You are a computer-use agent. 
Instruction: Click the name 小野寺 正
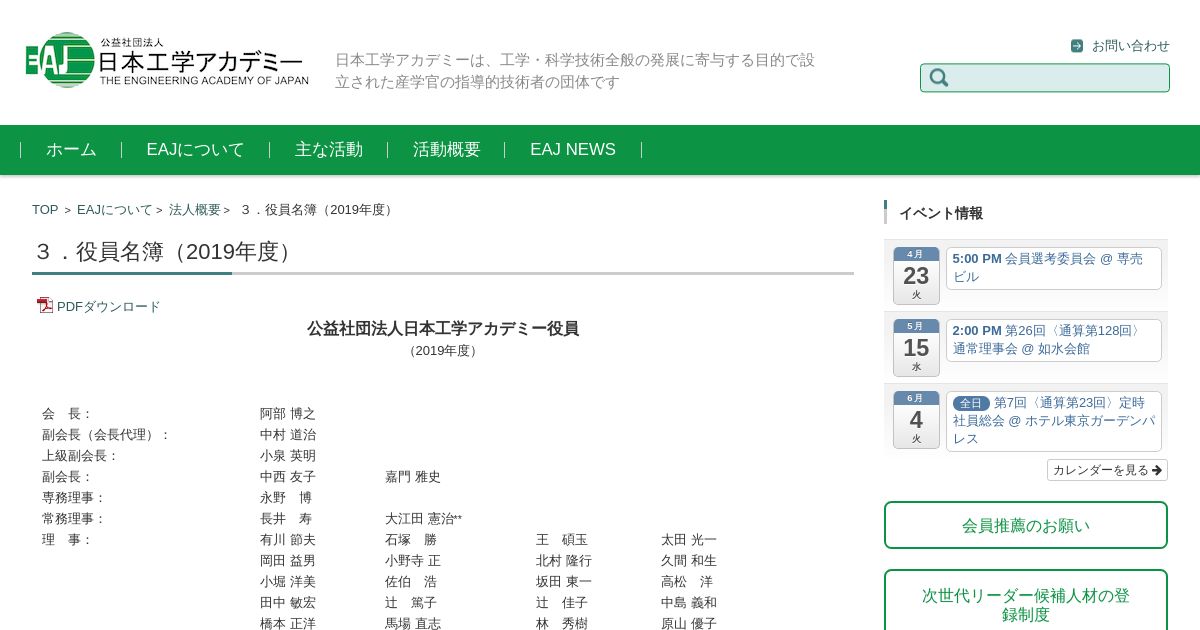(x=413, y=561)
